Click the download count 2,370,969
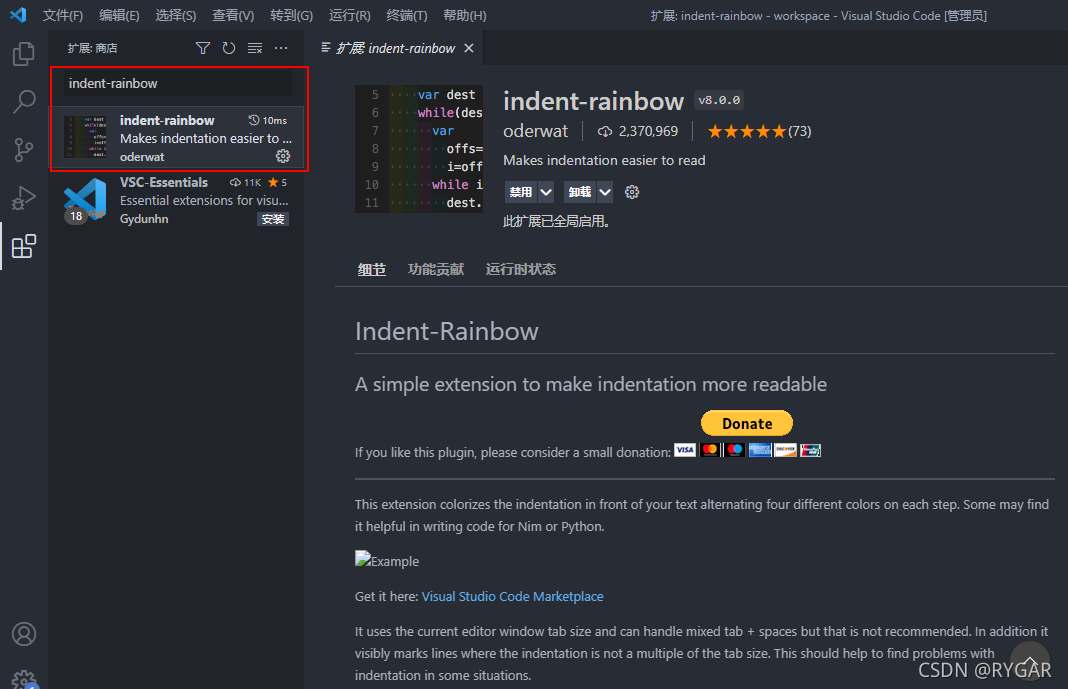 [x=638, y=131]
